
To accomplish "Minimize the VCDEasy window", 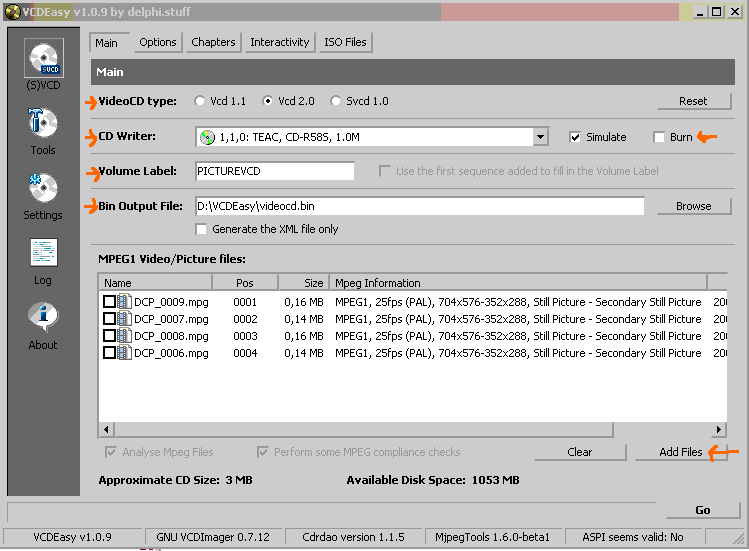I will pos(700,12).
